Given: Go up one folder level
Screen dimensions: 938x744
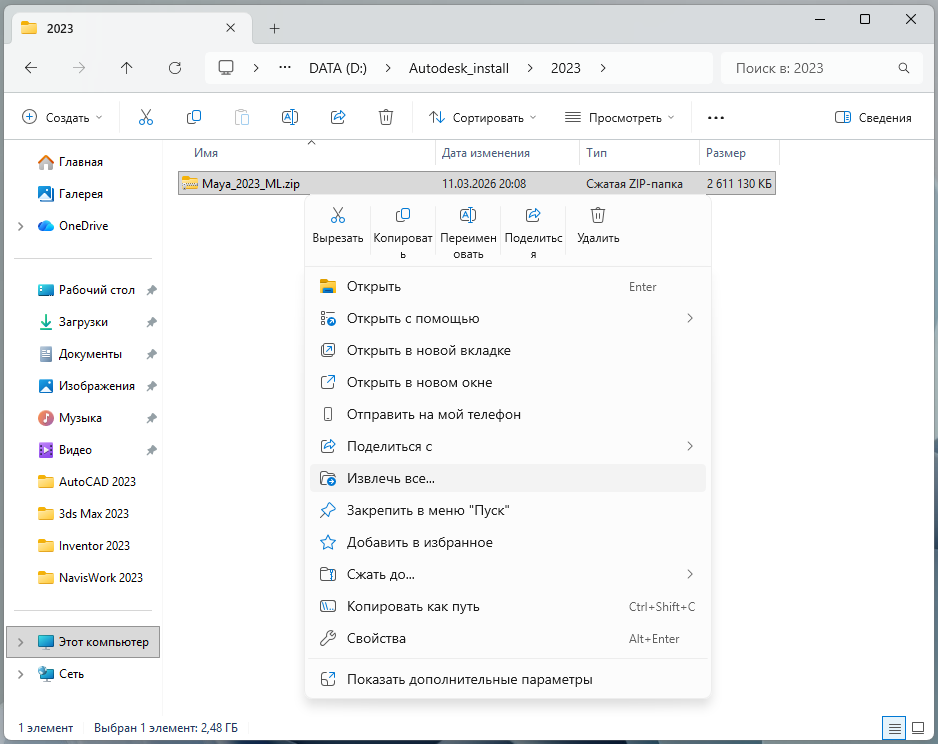Looking at the screenshot, I should tap(126, 68).
